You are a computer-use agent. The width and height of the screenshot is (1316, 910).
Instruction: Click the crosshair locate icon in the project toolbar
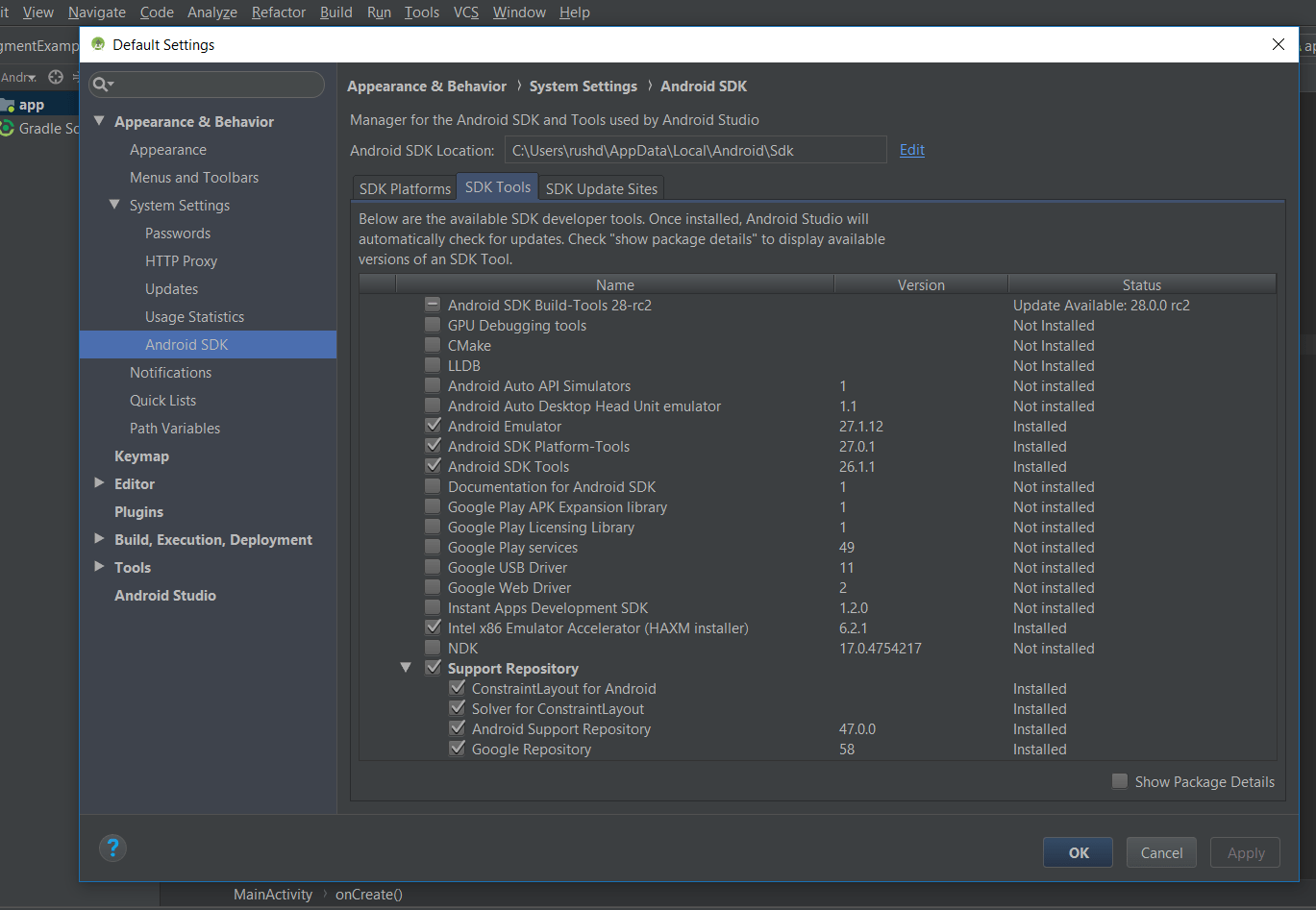pos(55,77)
